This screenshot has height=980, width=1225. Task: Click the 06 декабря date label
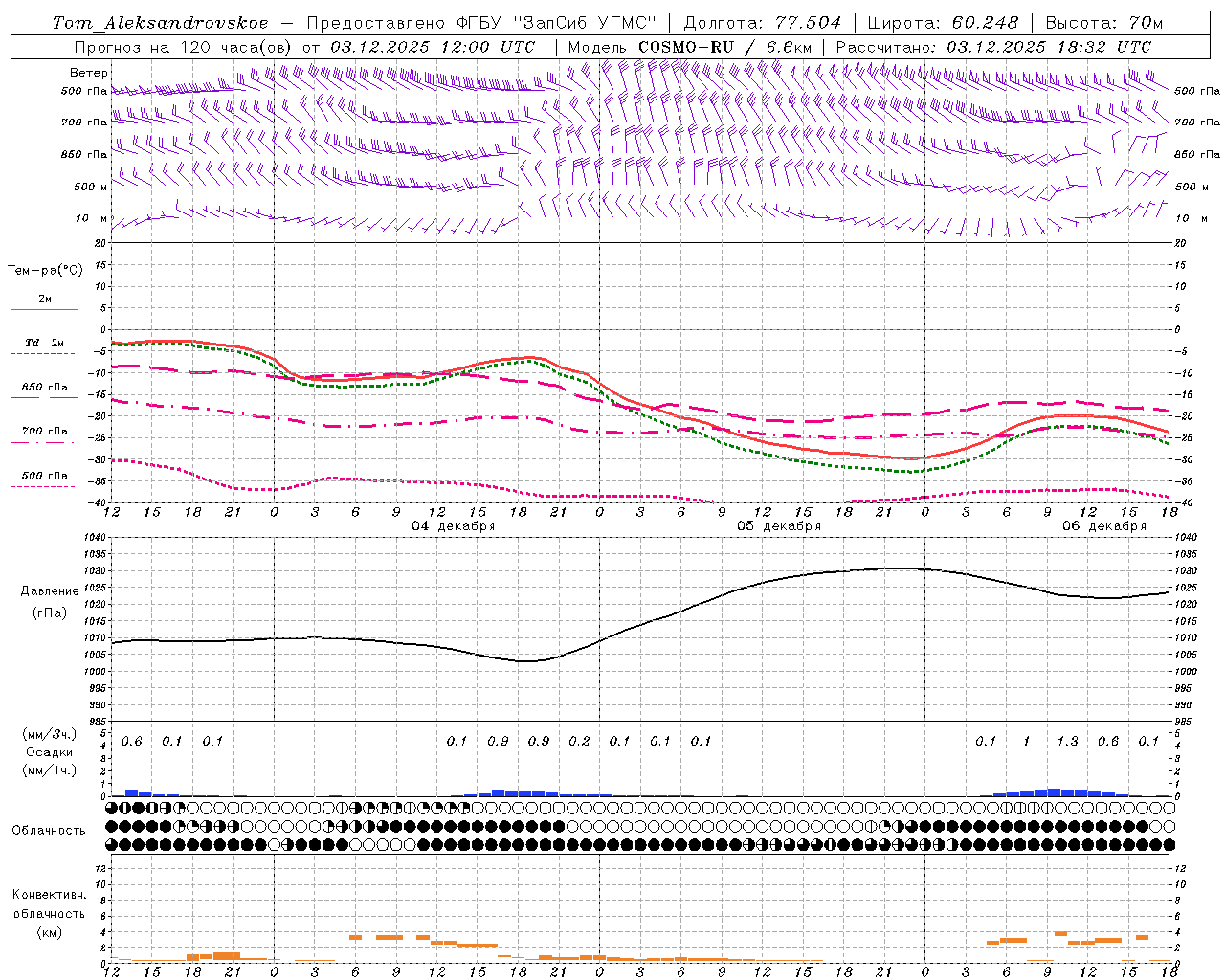(1104, 526)
